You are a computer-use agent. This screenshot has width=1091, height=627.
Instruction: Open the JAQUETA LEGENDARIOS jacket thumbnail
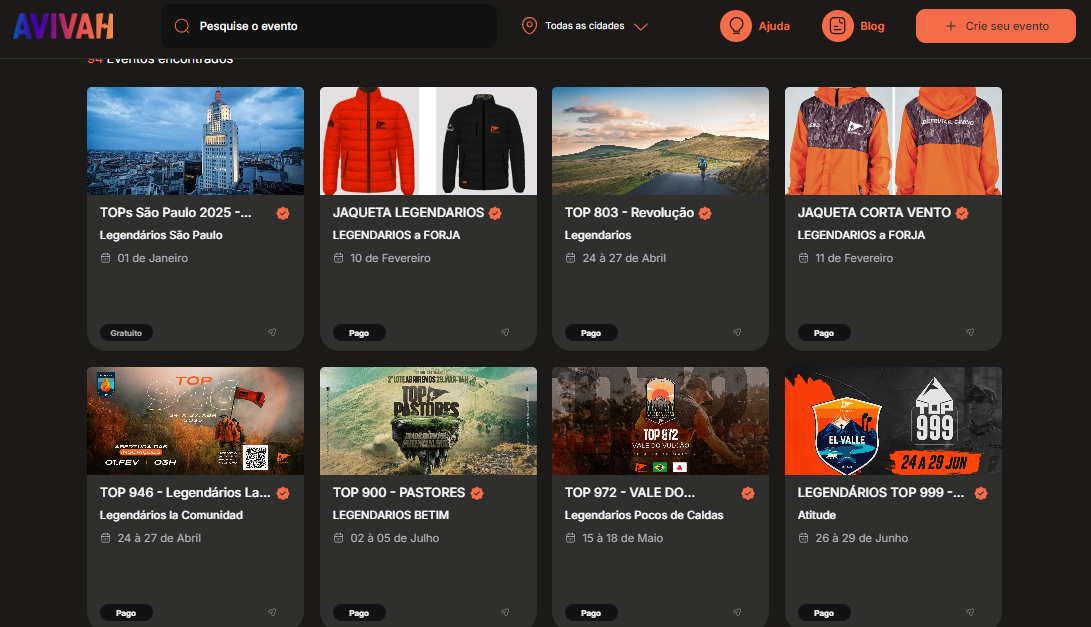(x=428, y=141)
